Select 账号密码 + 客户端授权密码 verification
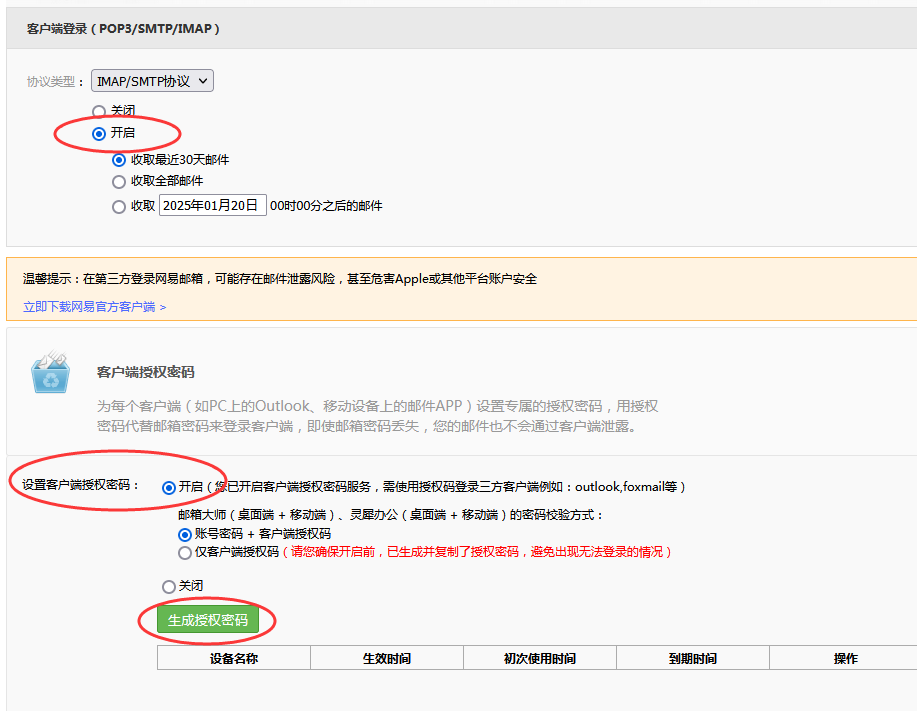917x711 pixels. (x=182, y=535)
